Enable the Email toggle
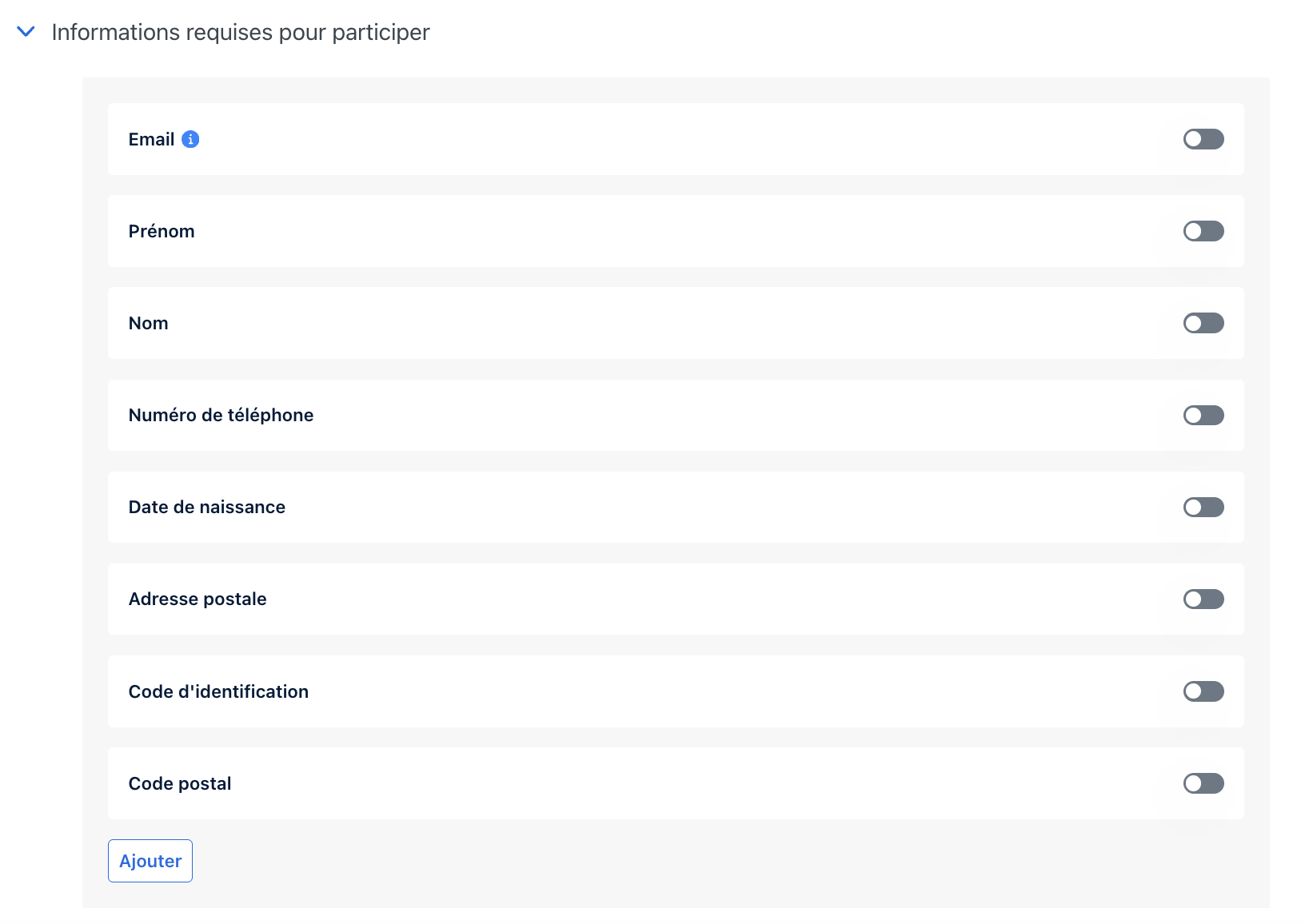Screen dimensions: 1305x924 [1203, 139]
